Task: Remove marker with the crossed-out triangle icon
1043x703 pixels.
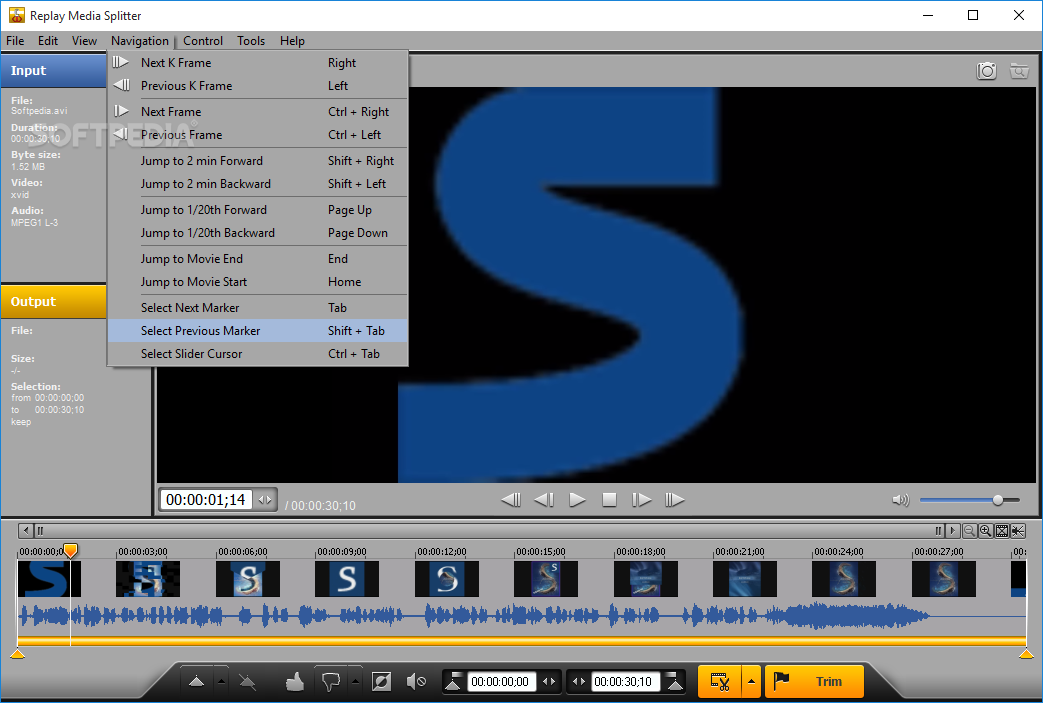Action: click(247, 682)
